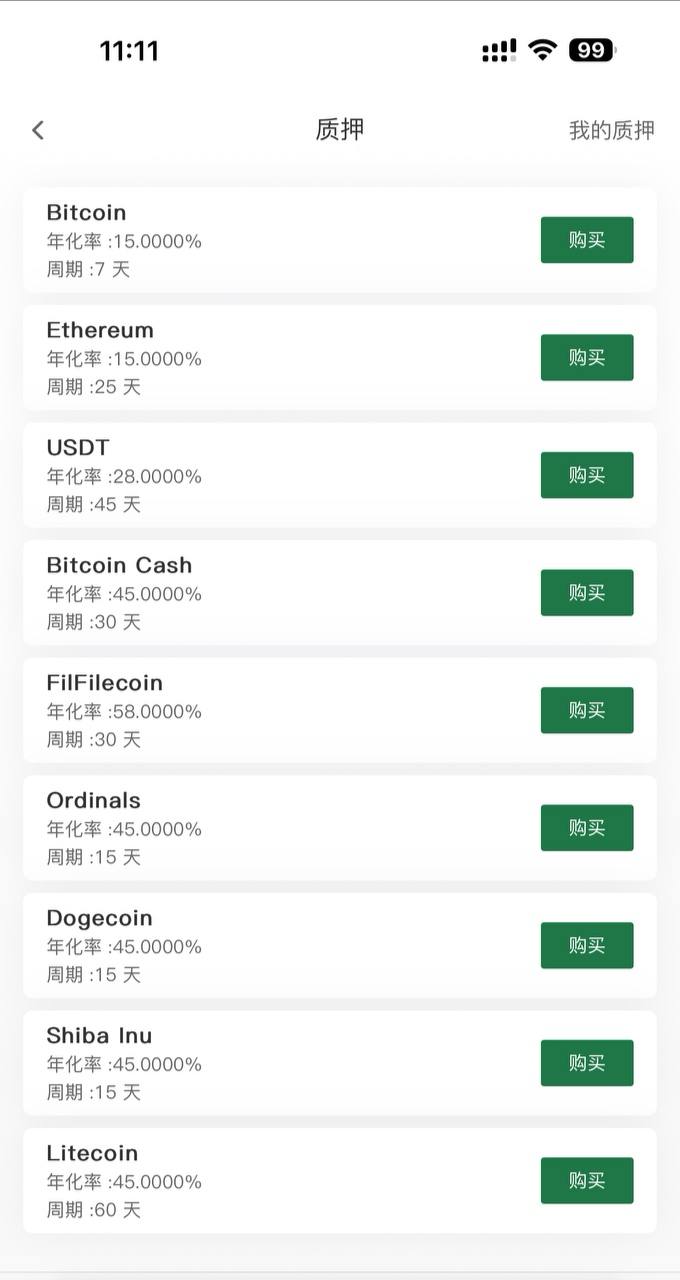Tap 购买 for FilFilecoin staking
Screen dimensions: 680x1280
(586, 710)
